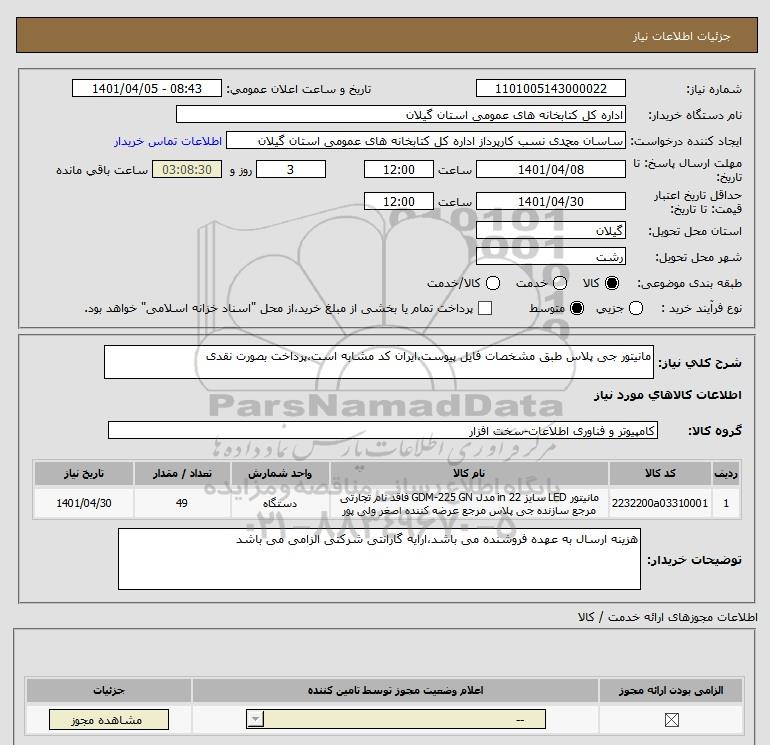This screenshot has width=770, height=745.
Task: Choose the جزیی purchase type radio
Action: [x=636, y=308]
